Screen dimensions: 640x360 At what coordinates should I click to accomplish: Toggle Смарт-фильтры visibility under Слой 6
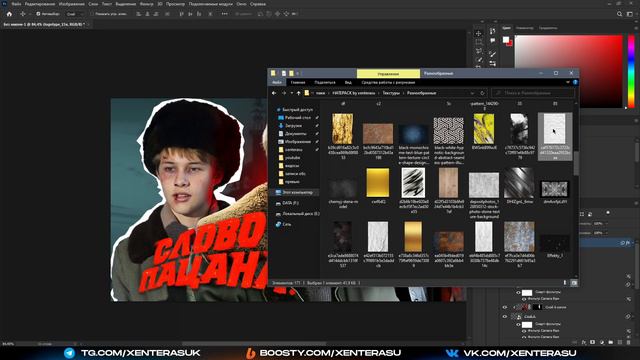tap(518, 324)
